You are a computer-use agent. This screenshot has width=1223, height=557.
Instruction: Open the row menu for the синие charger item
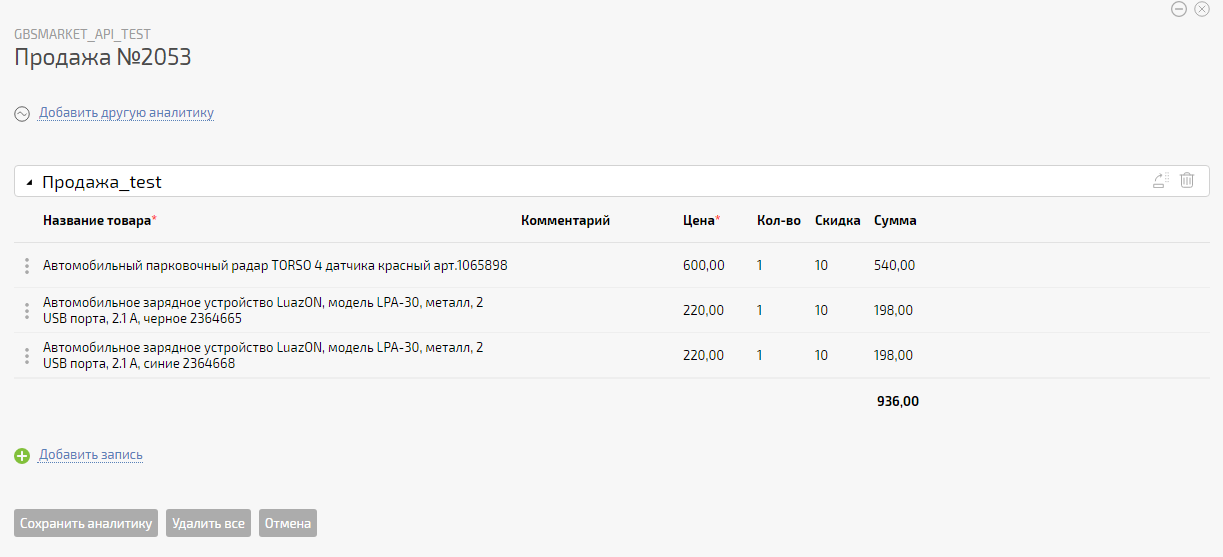tap(26, 356)
